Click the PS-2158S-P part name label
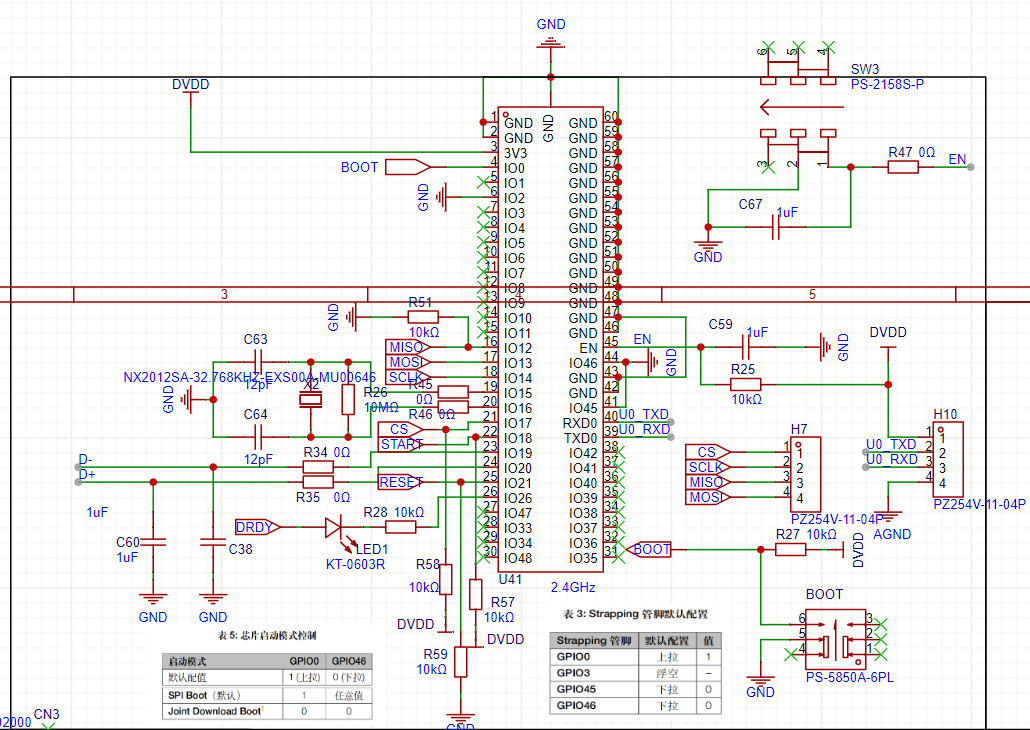 887,84
